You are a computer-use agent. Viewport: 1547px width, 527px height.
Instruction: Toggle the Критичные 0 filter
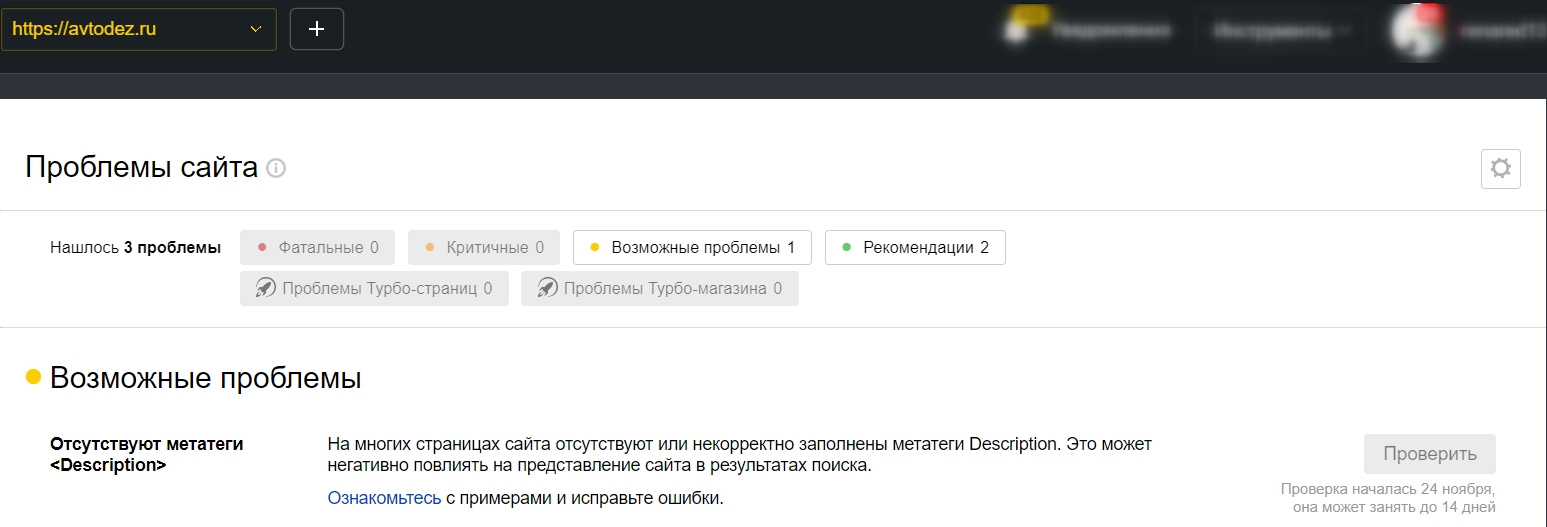pos(484,247)
